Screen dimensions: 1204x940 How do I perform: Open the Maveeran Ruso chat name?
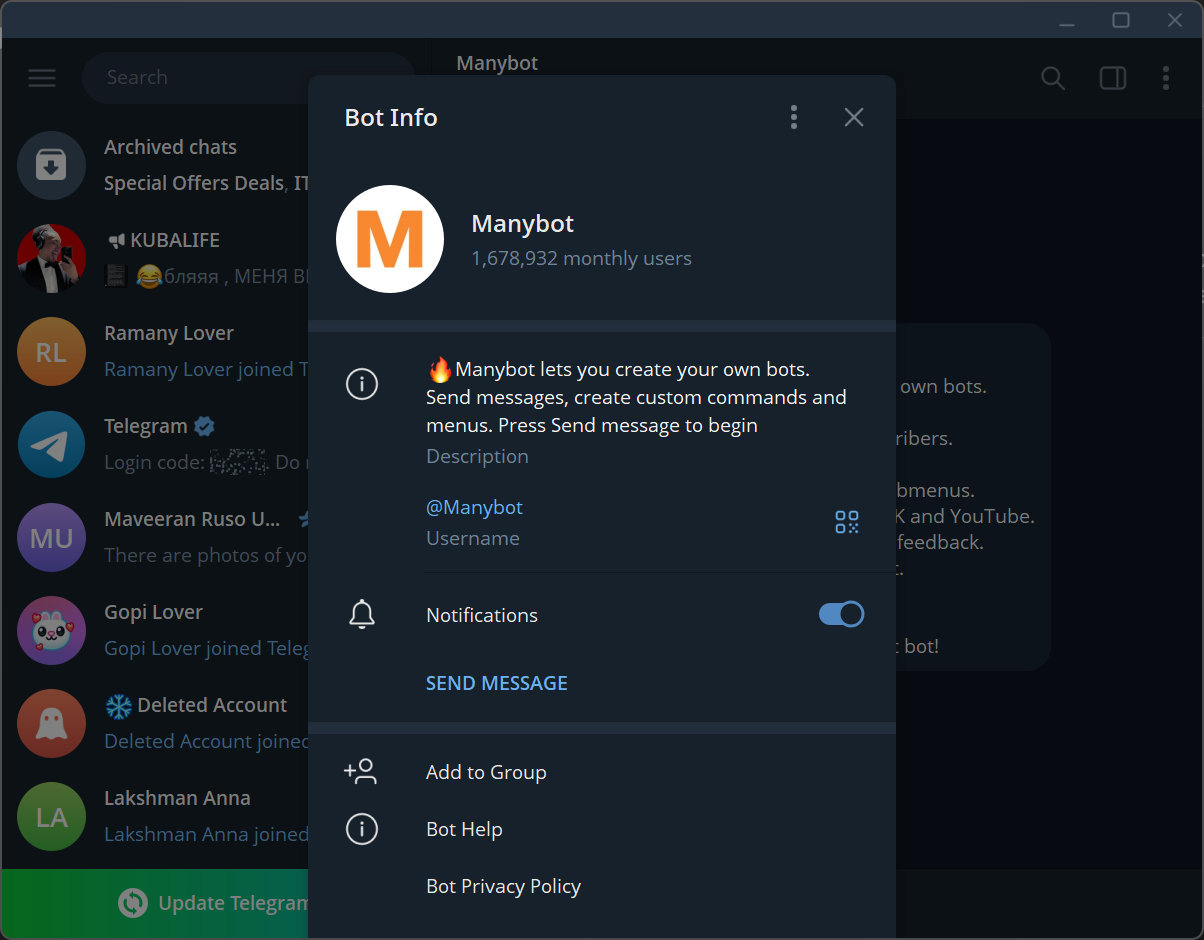click(x=192, y=519)
